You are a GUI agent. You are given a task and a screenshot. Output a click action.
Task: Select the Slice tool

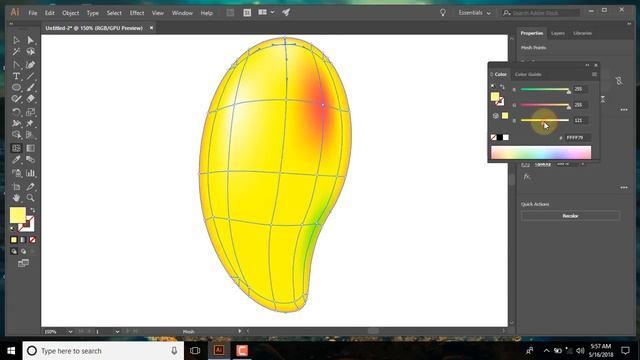click(x=31, y=187)
